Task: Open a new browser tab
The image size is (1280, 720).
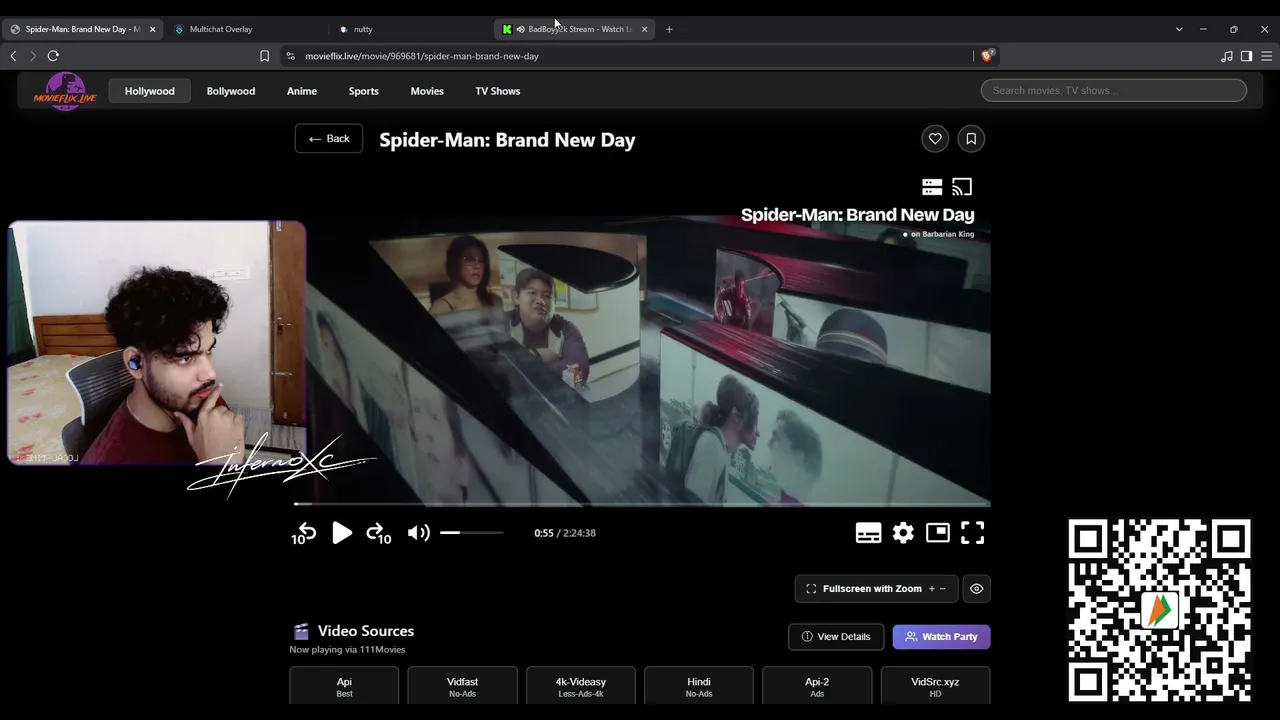Action: point(669,29)
